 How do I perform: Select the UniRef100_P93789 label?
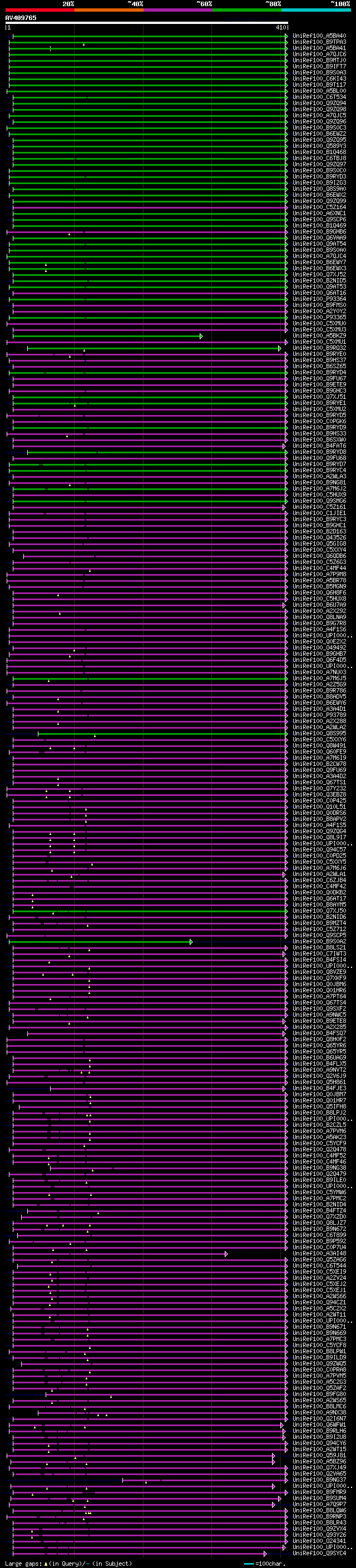[x=319, y=715]
